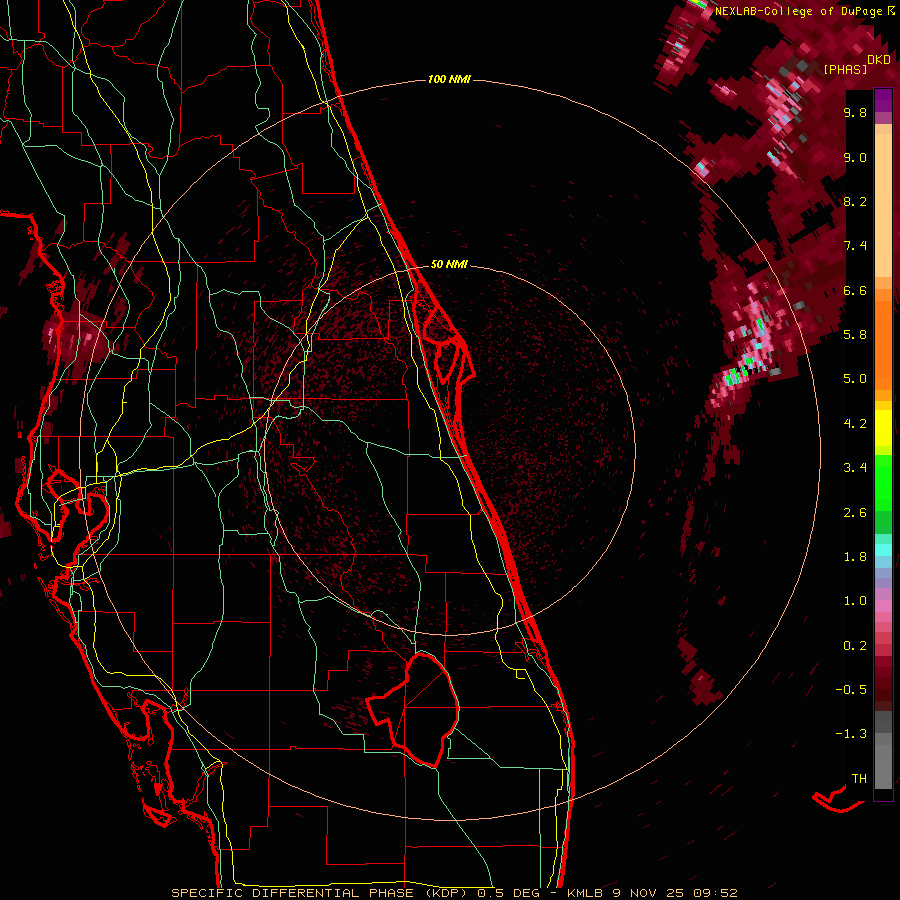Click the '50 NMI' range ring label
This screenshot has height=900, width=900.
pos(449,264)
